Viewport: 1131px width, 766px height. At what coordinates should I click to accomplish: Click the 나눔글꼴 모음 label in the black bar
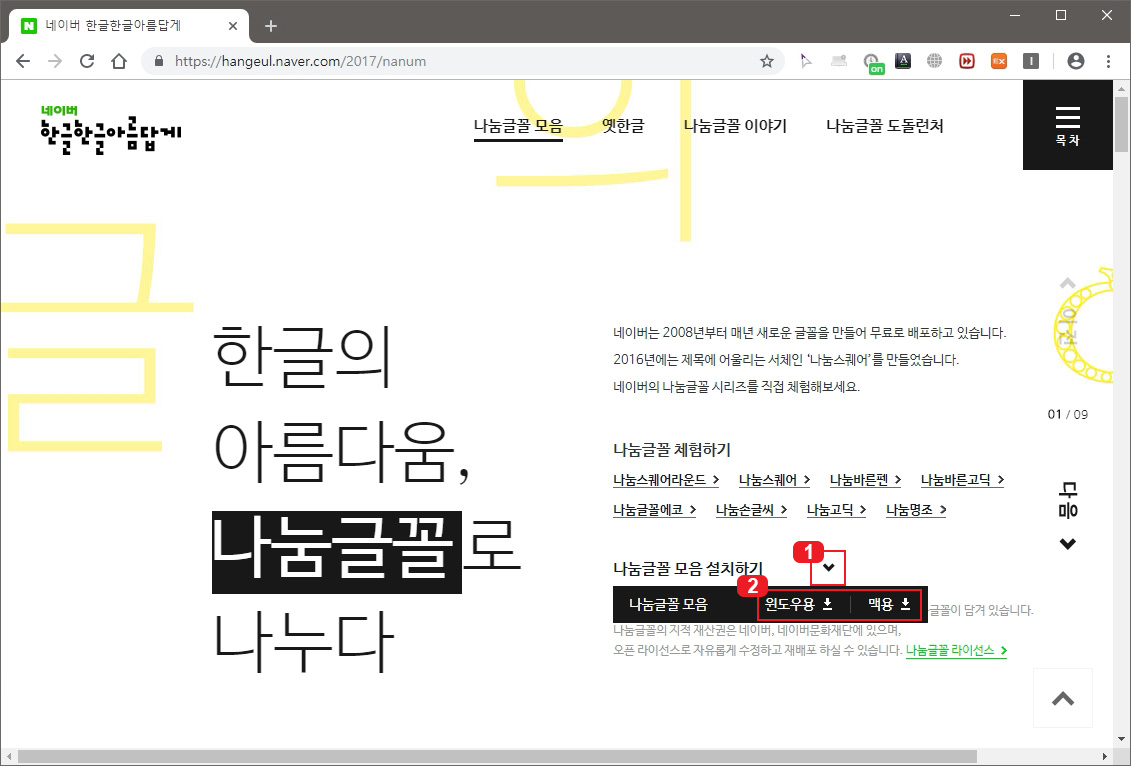(668, 604)
